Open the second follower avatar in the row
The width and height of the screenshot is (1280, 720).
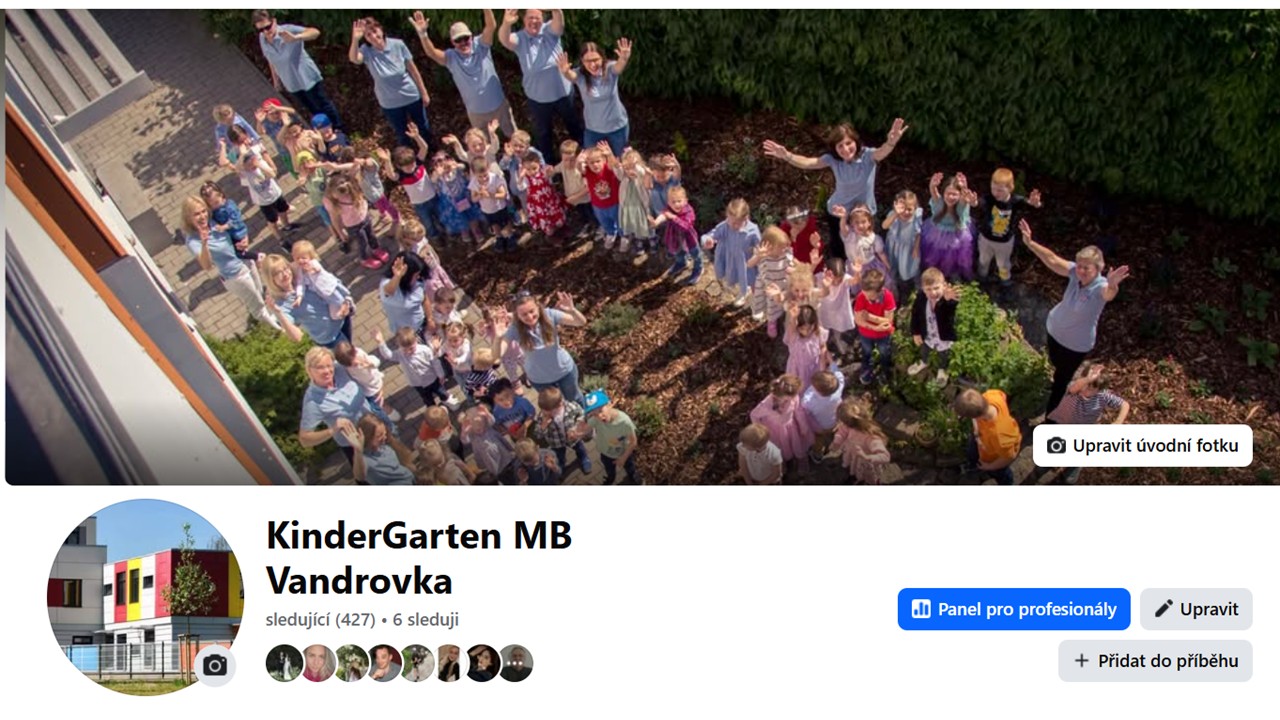318,663
